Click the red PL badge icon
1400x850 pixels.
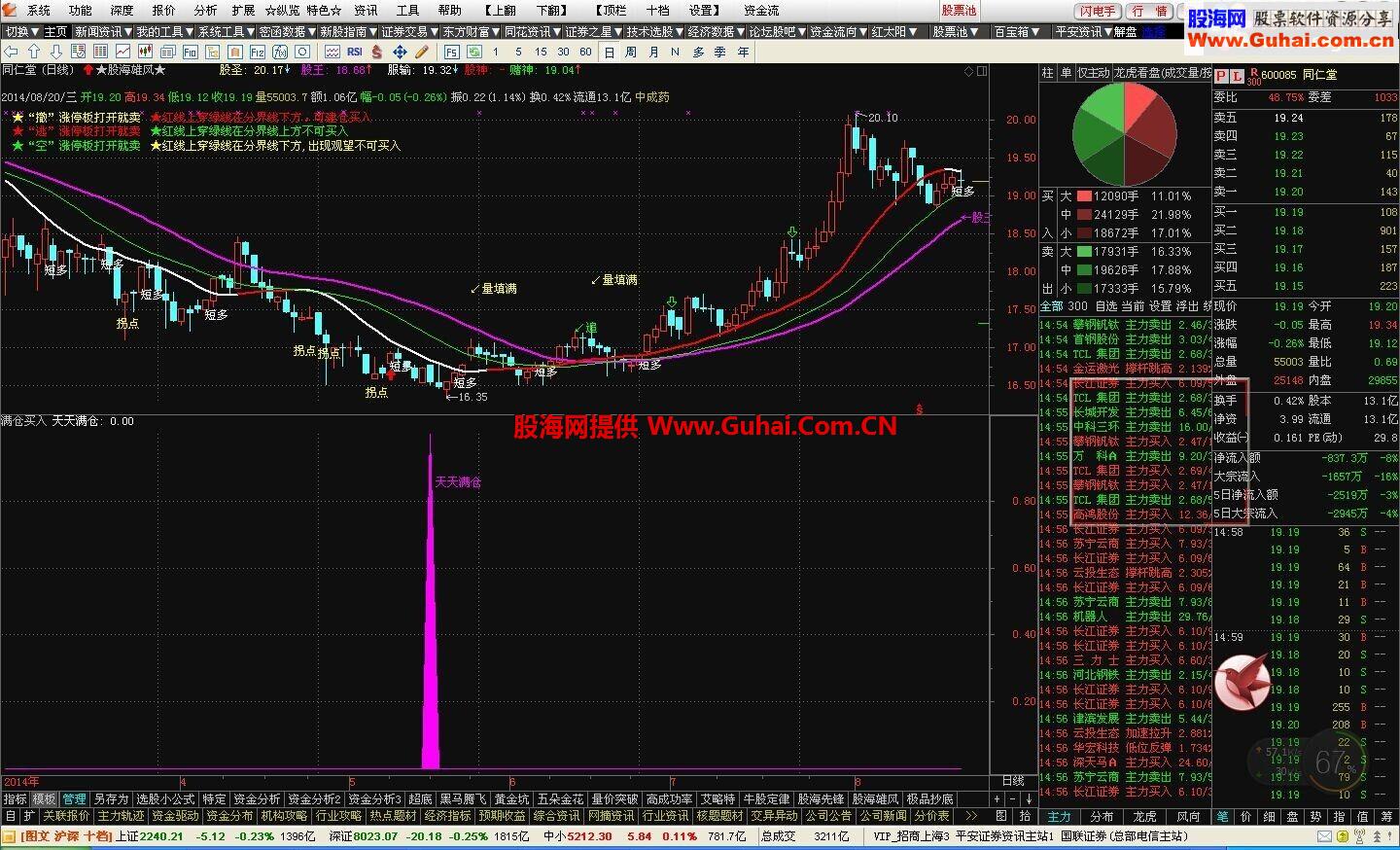coord(1230,75)
